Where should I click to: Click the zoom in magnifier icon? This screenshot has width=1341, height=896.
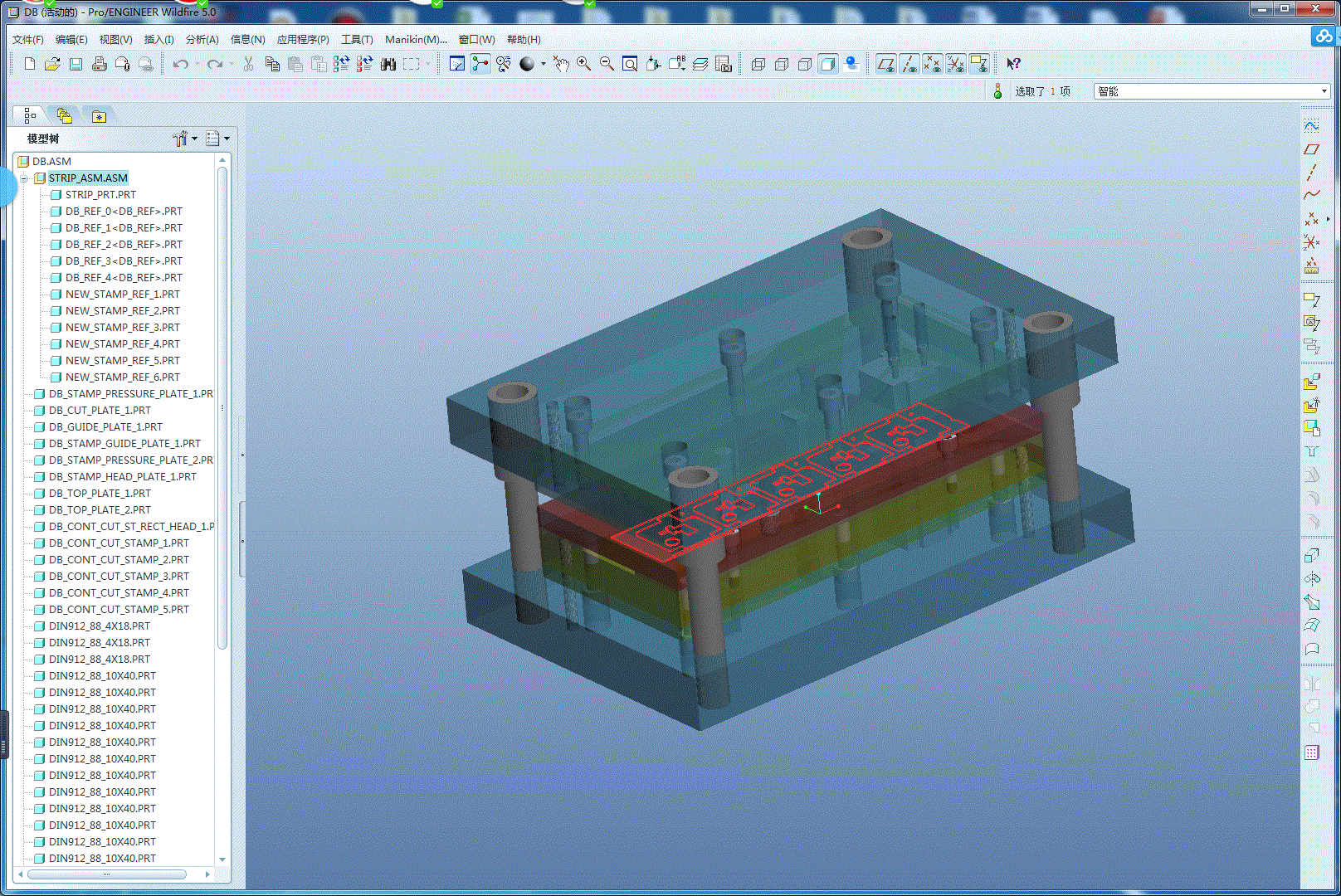tap(584, 64)
